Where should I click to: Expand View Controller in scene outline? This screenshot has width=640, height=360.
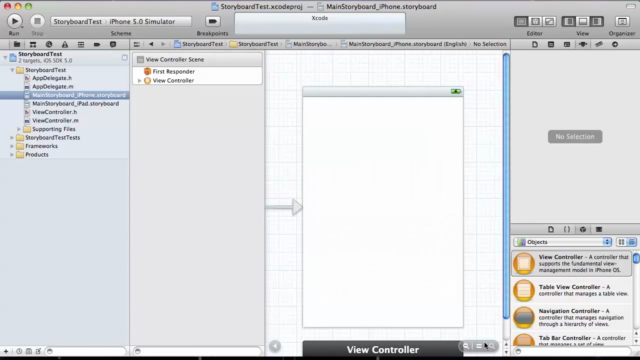(x=140, y=81)
